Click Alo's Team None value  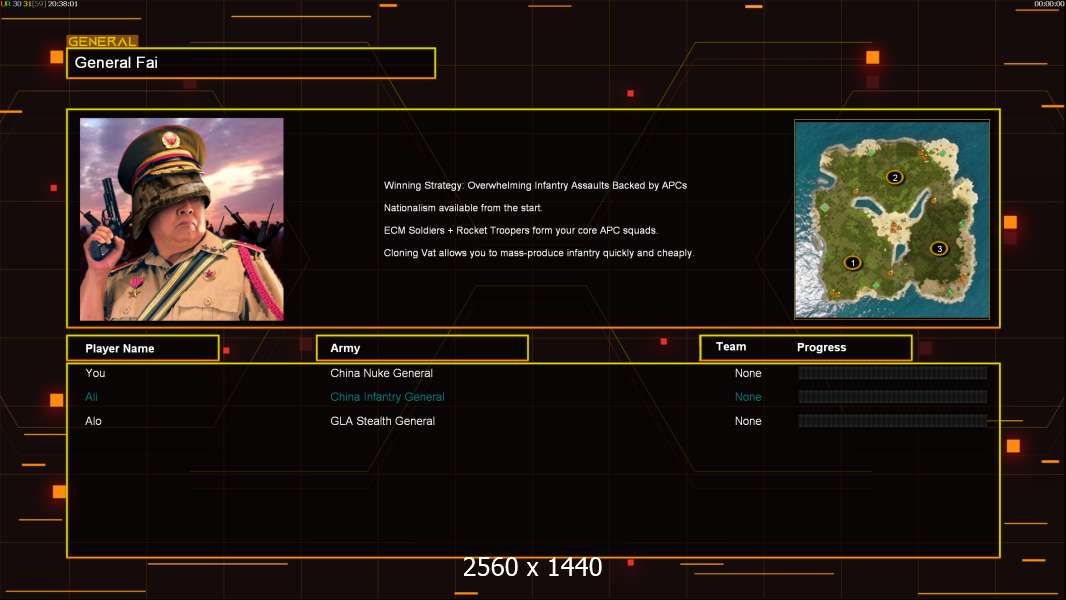click(x=748, y=421)
